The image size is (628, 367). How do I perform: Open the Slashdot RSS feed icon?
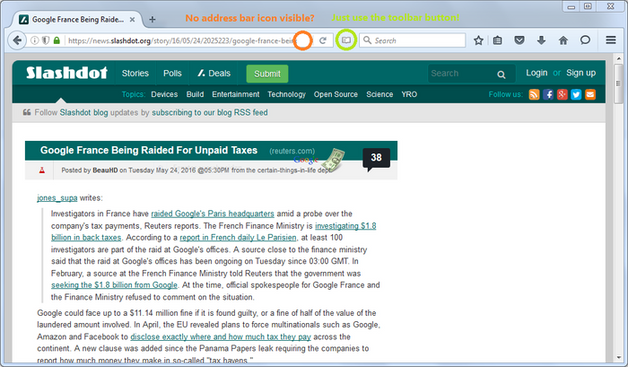pyautogui.click(x=534, y=95)
